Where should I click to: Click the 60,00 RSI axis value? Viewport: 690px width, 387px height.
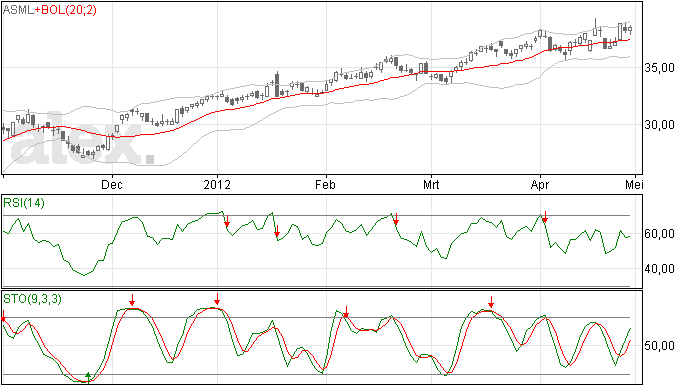[x=659, y=234]
